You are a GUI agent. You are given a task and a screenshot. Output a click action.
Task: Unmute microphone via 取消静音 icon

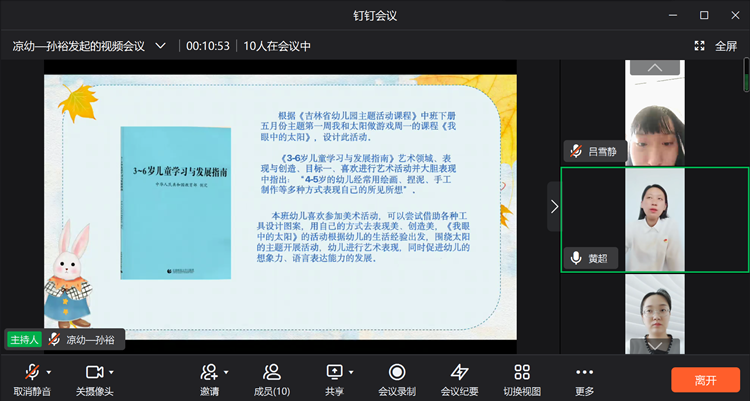tap(32, 372)
